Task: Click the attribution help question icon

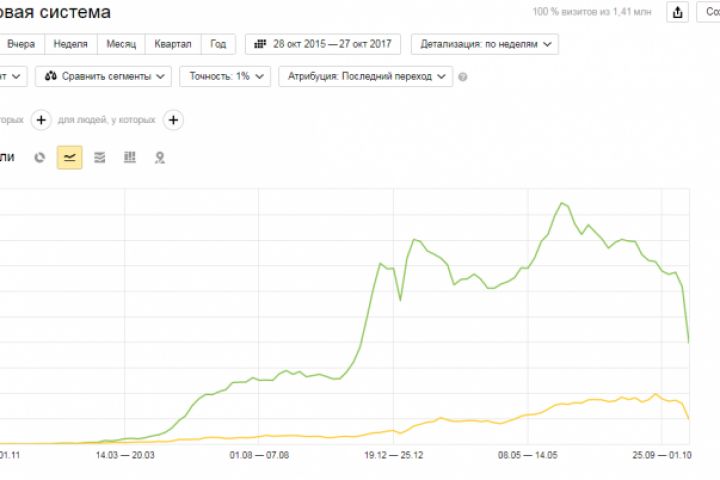Action: pos(463,77)
